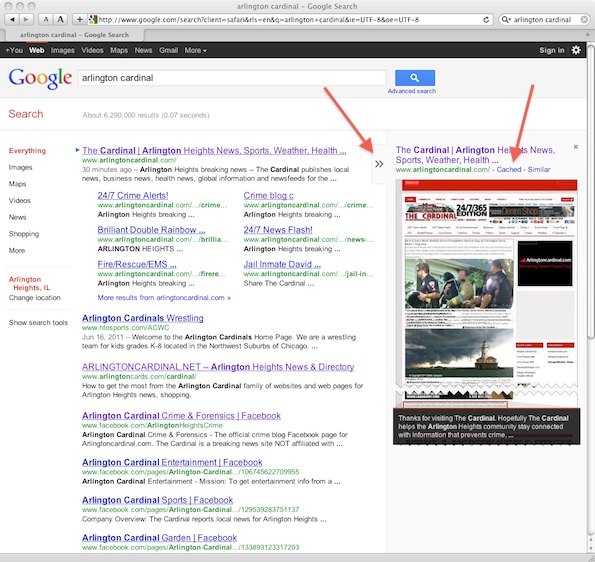Filter by Maps in left sidebar
The image size is (595, 562).
tap(17, 184)
